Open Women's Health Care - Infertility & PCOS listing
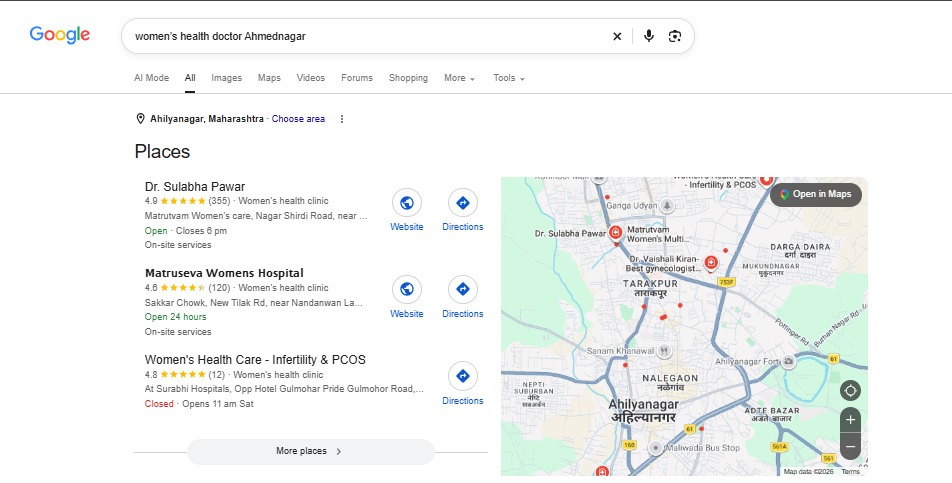952x483 pixels. 255,360
